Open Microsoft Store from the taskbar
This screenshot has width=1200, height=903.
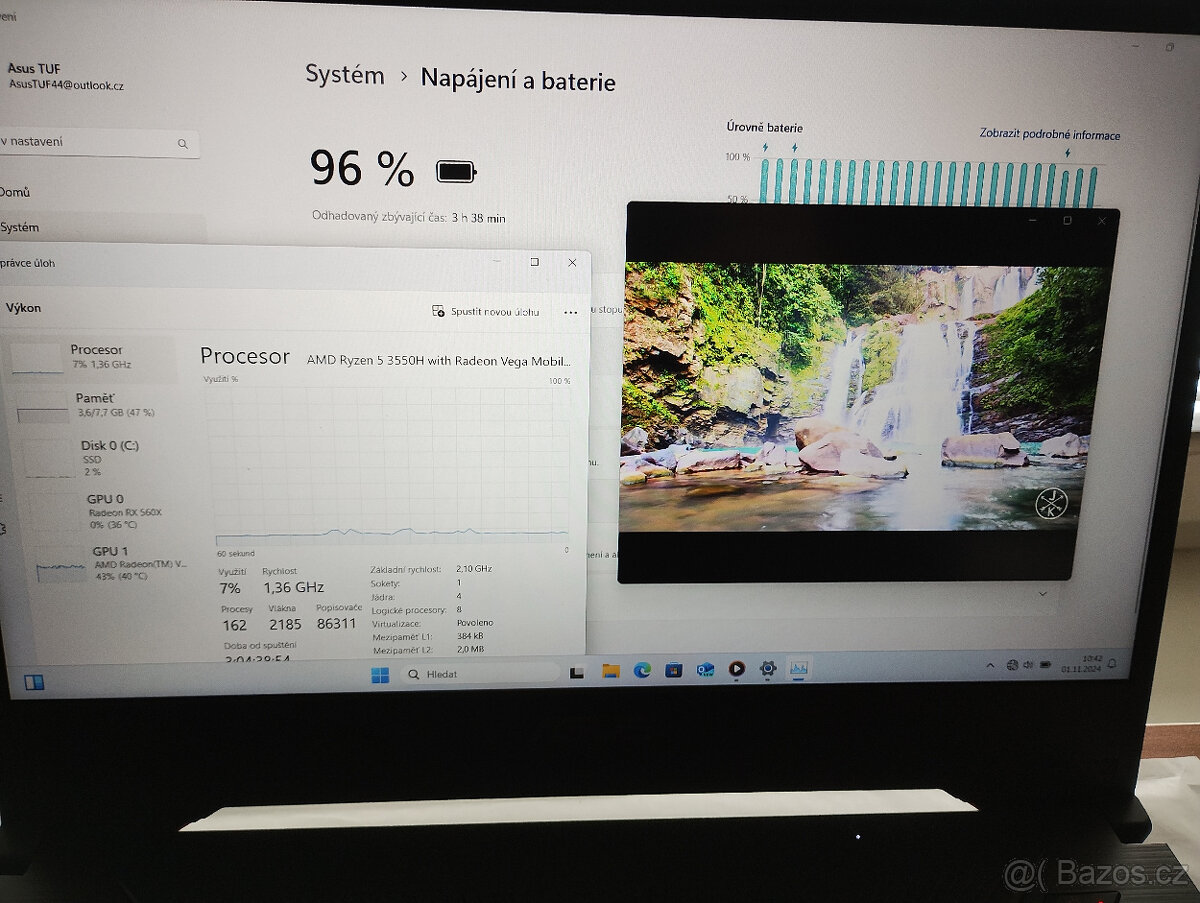coord(673,670)
